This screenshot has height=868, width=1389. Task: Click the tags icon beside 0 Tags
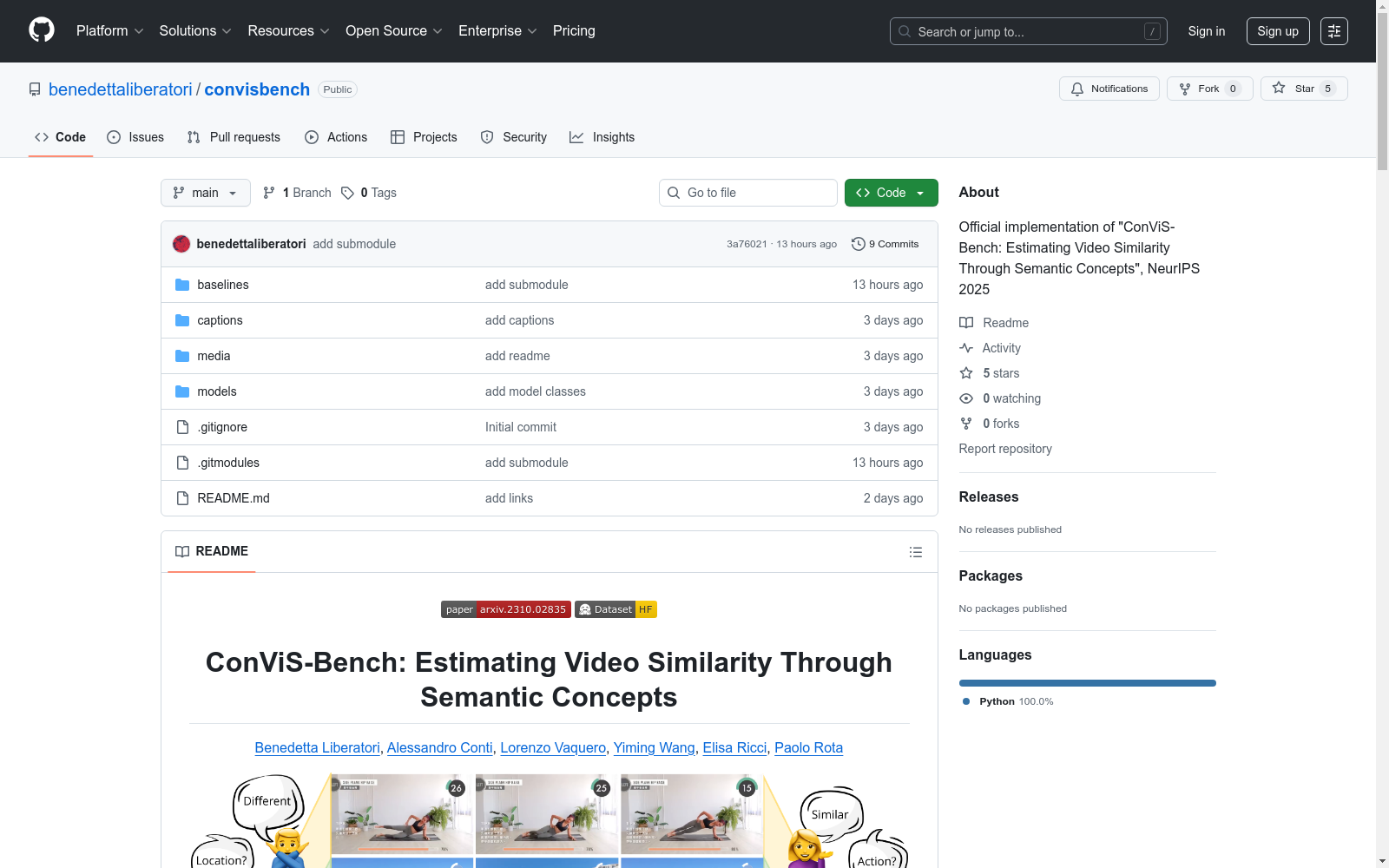click(347, 193)
